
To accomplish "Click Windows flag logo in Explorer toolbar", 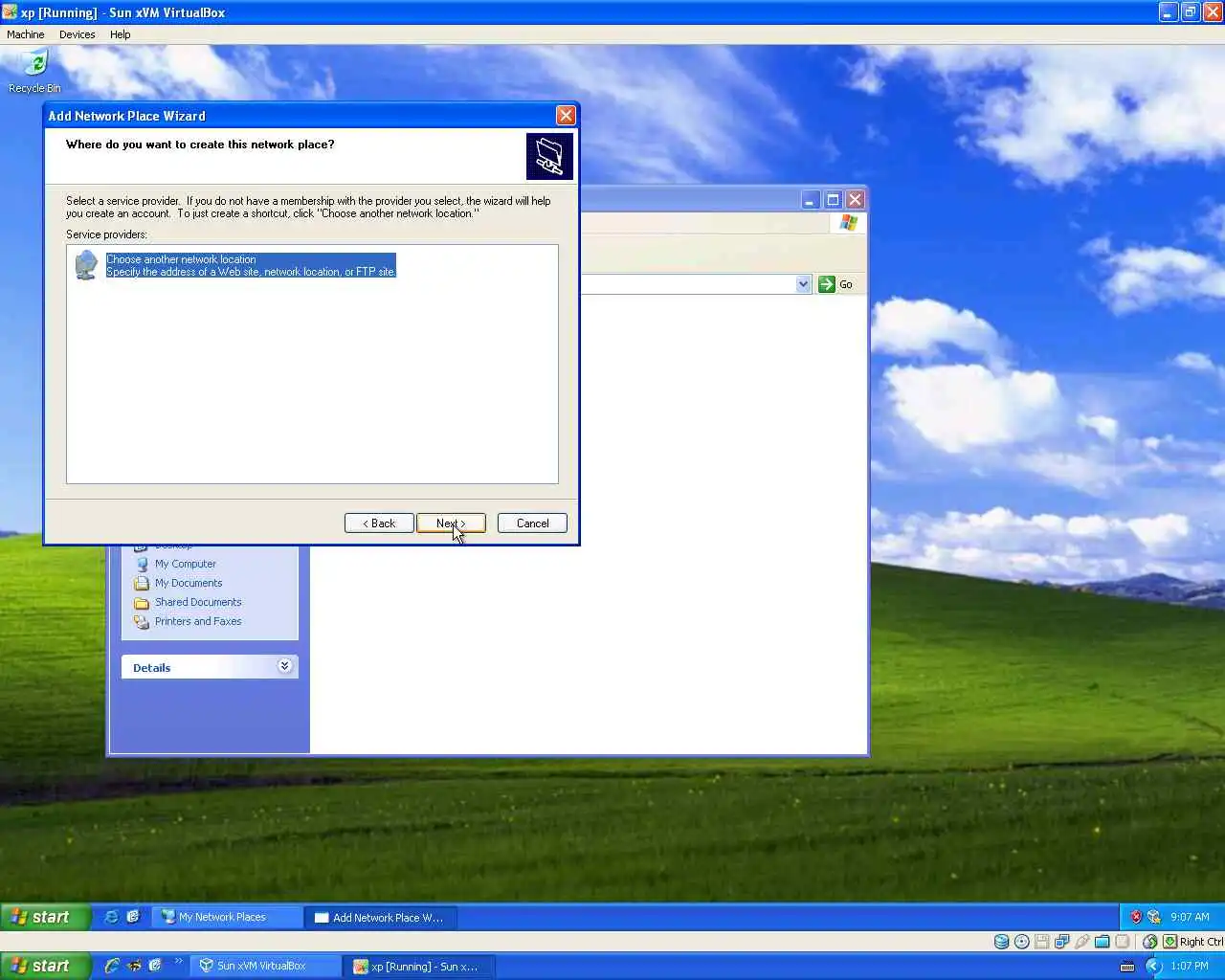I will pyautogui.click(x=849, y=222).
